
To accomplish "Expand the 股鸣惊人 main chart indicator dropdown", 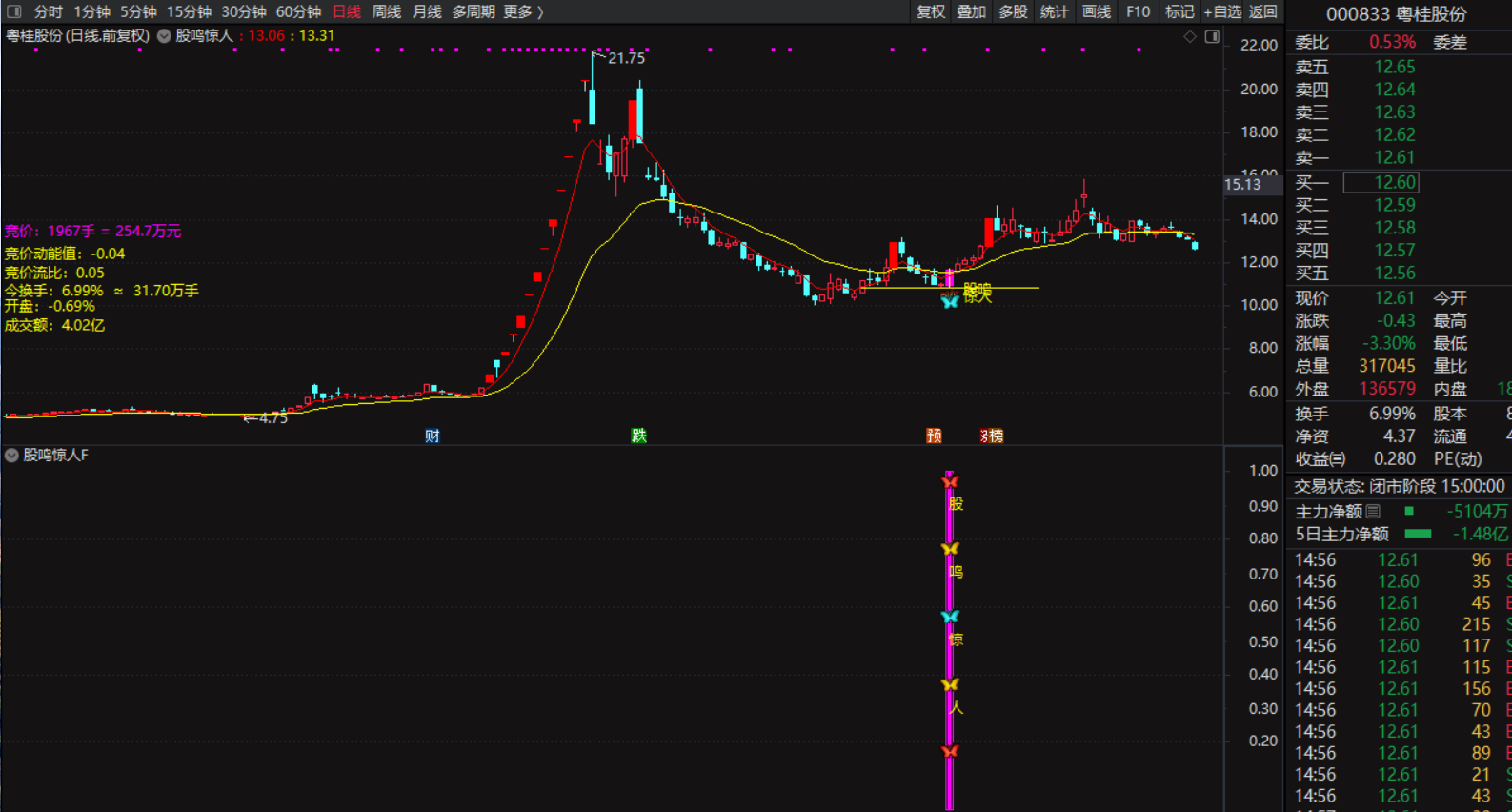I will [x=164, y=36].
